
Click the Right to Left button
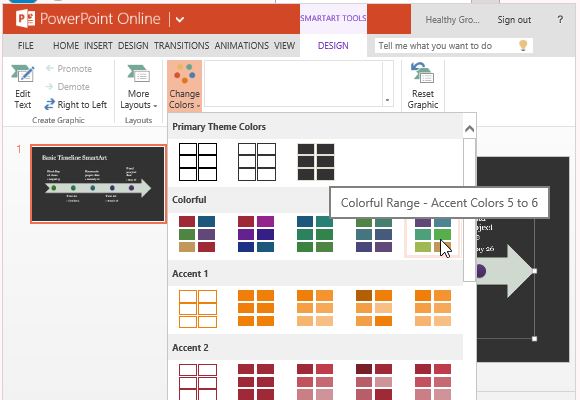point(76,105)
